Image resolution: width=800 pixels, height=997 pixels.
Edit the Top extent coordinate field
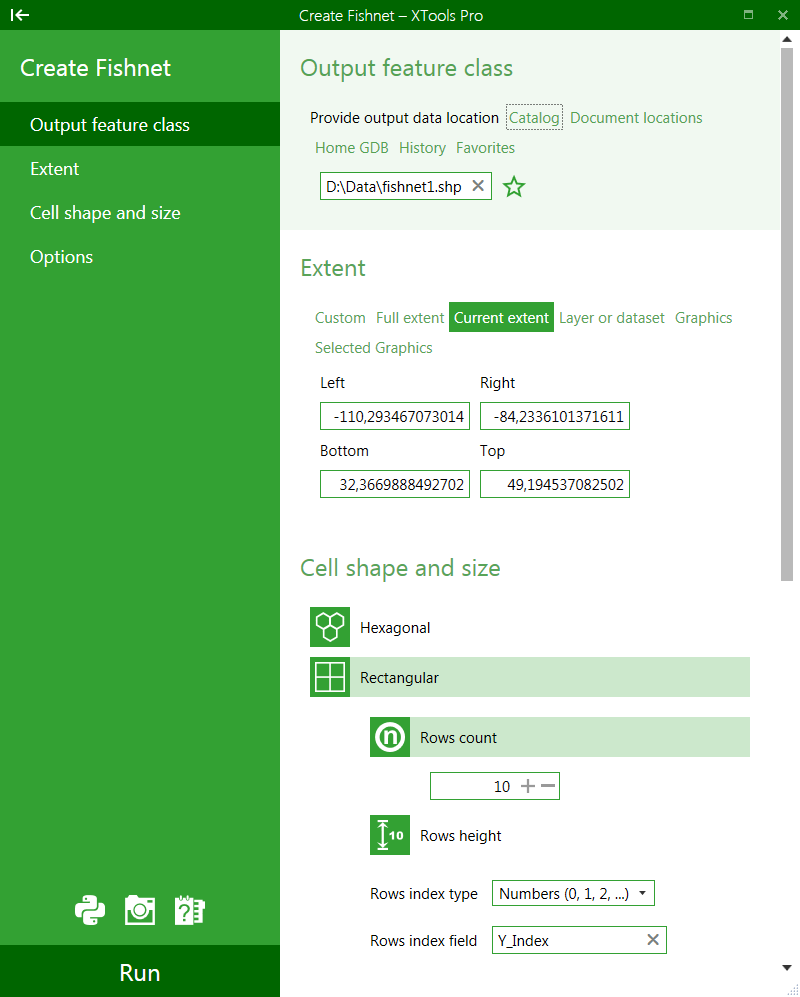click(x=555, y=484)
